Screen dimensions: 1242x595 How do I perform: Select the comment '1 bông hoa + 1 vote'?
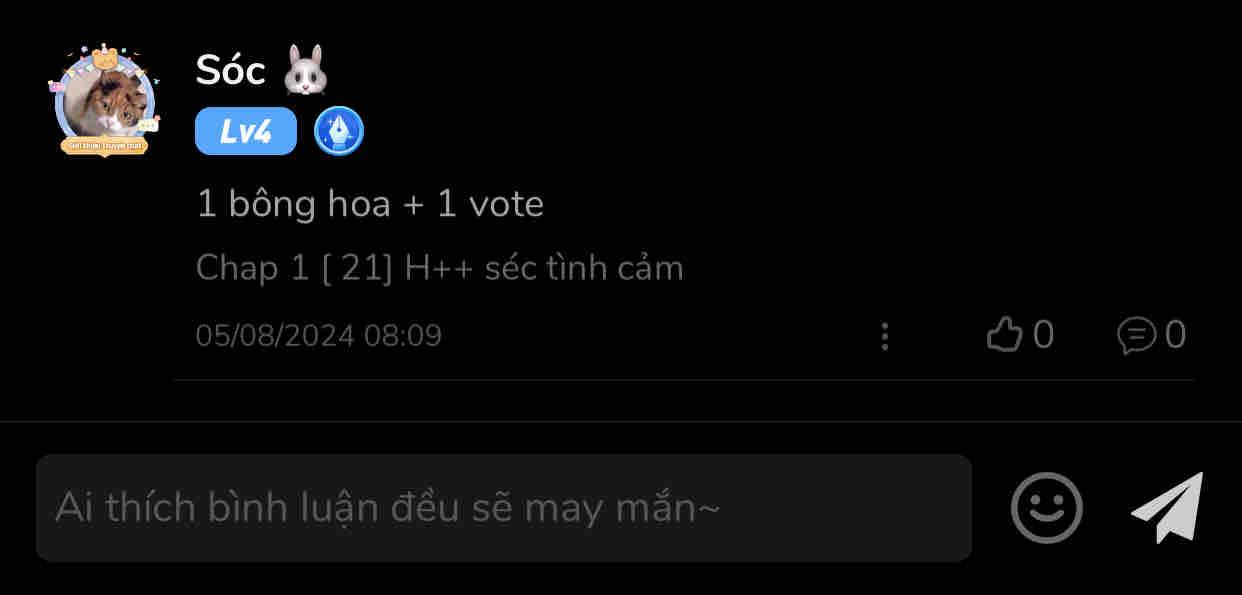370,204
